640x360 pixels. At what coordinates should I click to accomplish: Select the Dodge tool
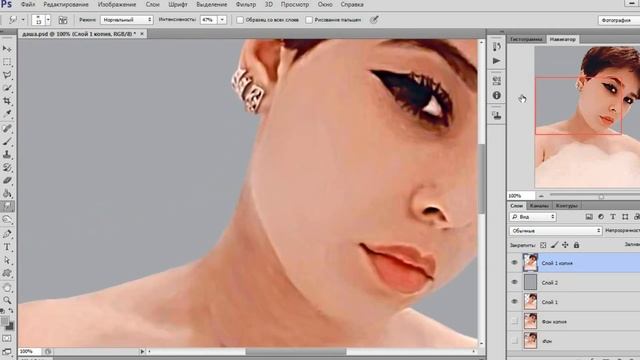[x=7, y=220]
